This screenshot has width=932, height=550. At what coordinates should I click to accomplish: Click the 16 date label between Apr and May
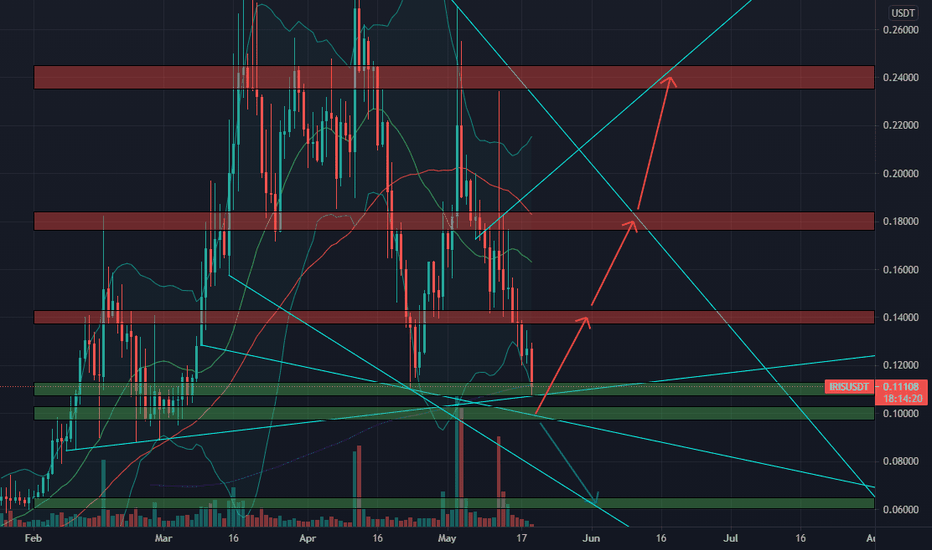[377, 538]
